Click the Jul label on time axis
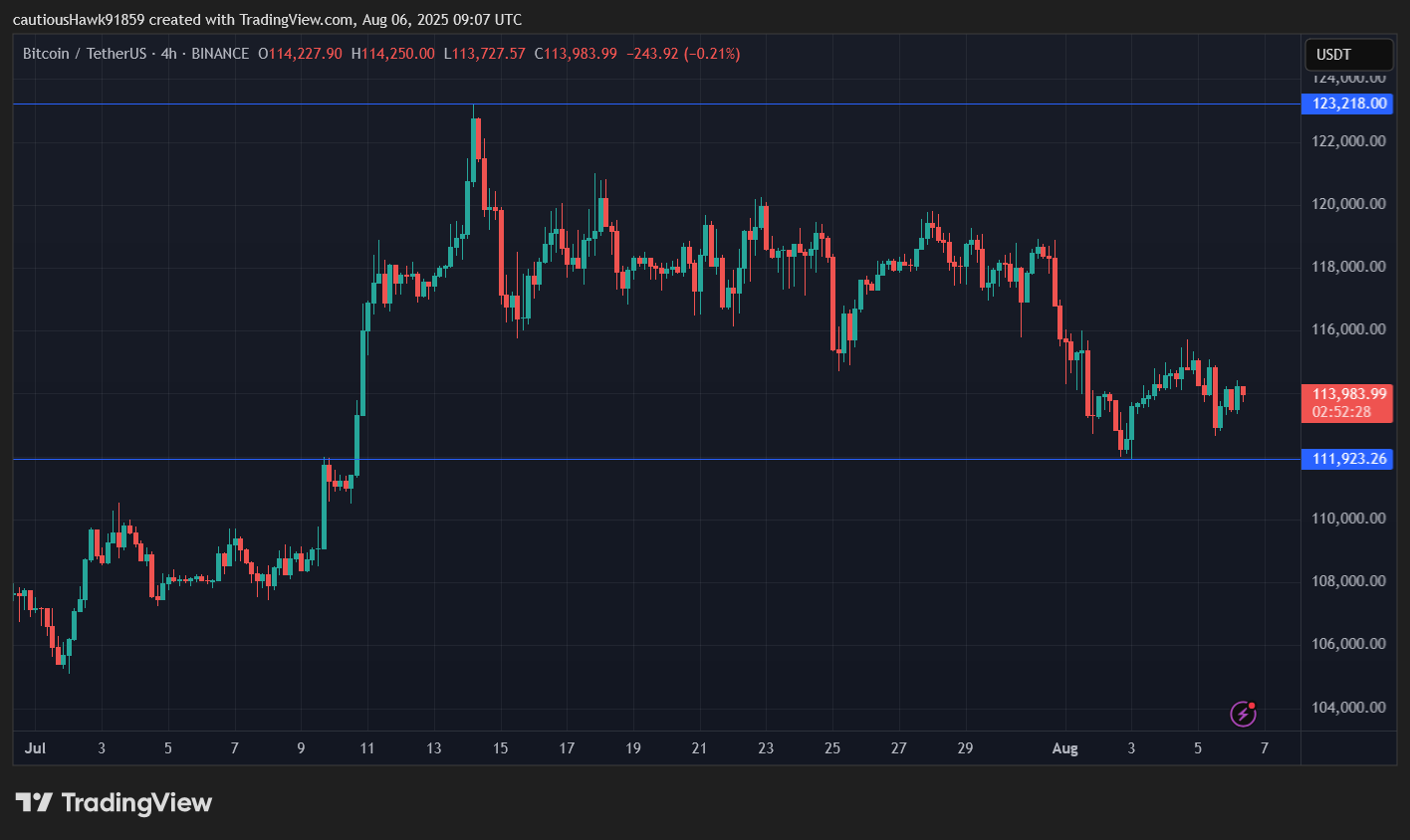 tap(36, 748)
